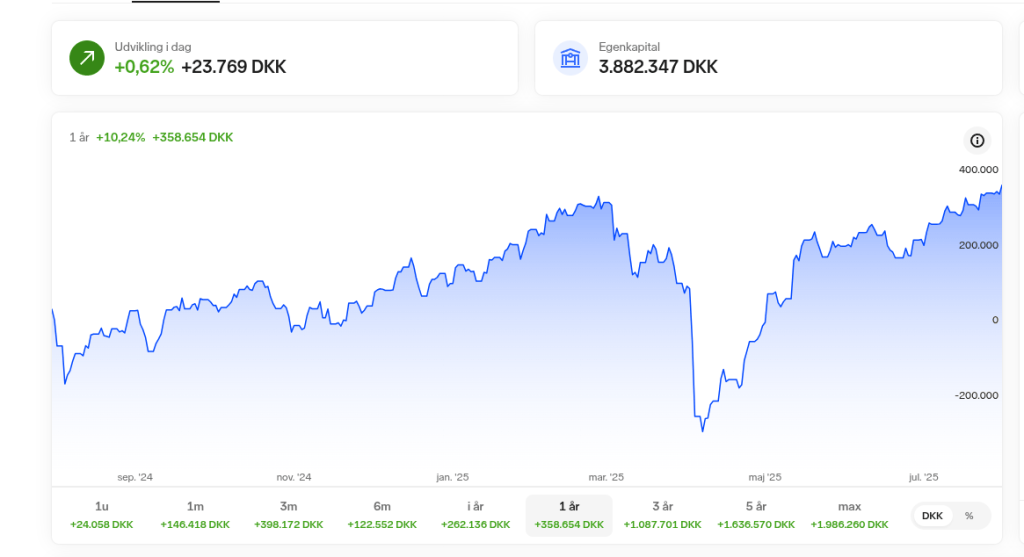The image size is (1024, 557).
Task: Click the mar. '25 axis label
Action: 606,477
